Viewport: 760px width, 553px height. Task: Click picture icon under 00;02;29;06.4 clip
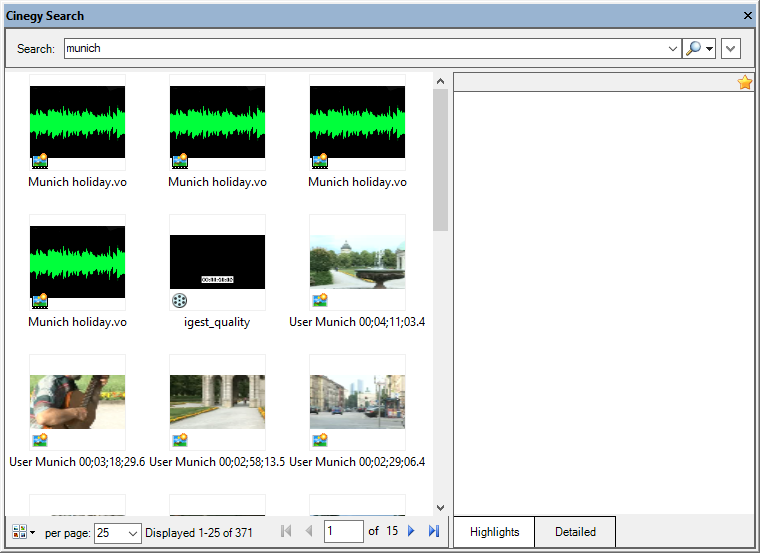[x=320, y=440]
